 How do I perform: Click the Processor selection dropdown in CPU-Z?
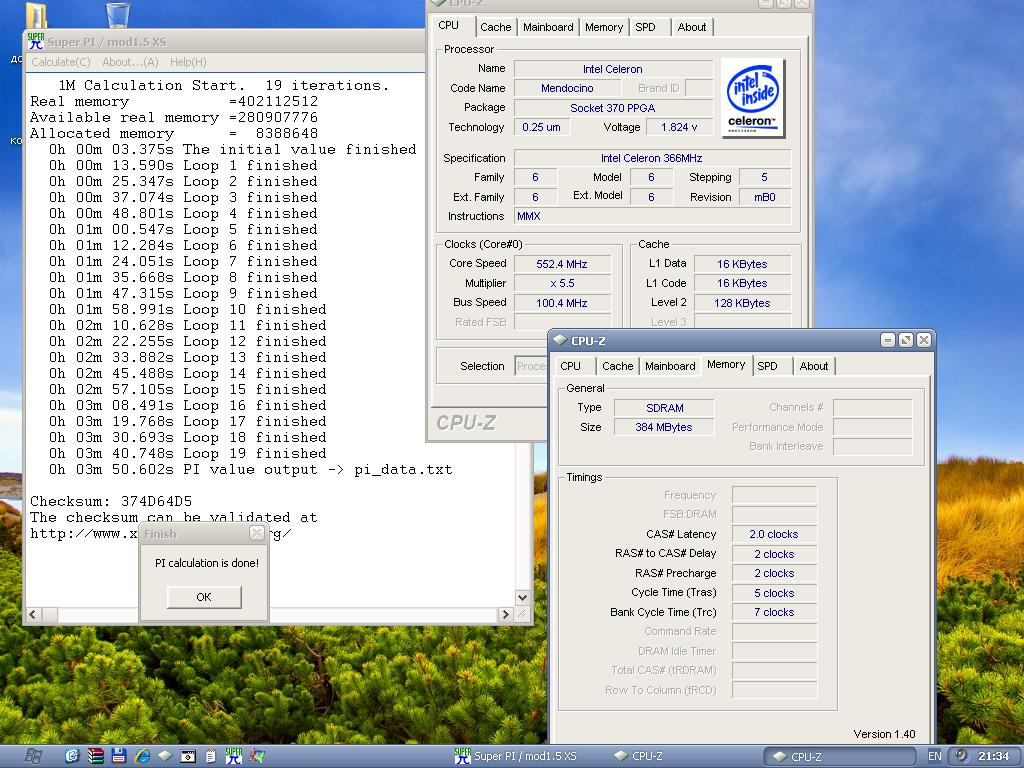tap(531, 366)
